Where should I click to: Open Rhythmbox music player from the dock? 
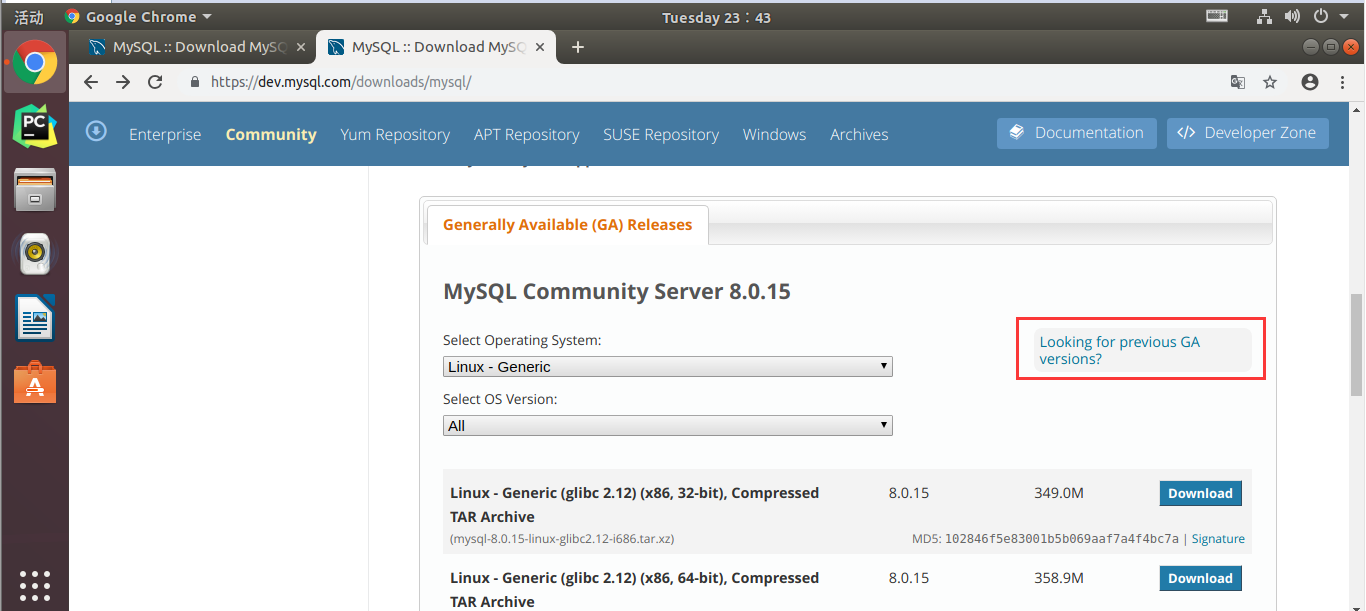point(35,254)
